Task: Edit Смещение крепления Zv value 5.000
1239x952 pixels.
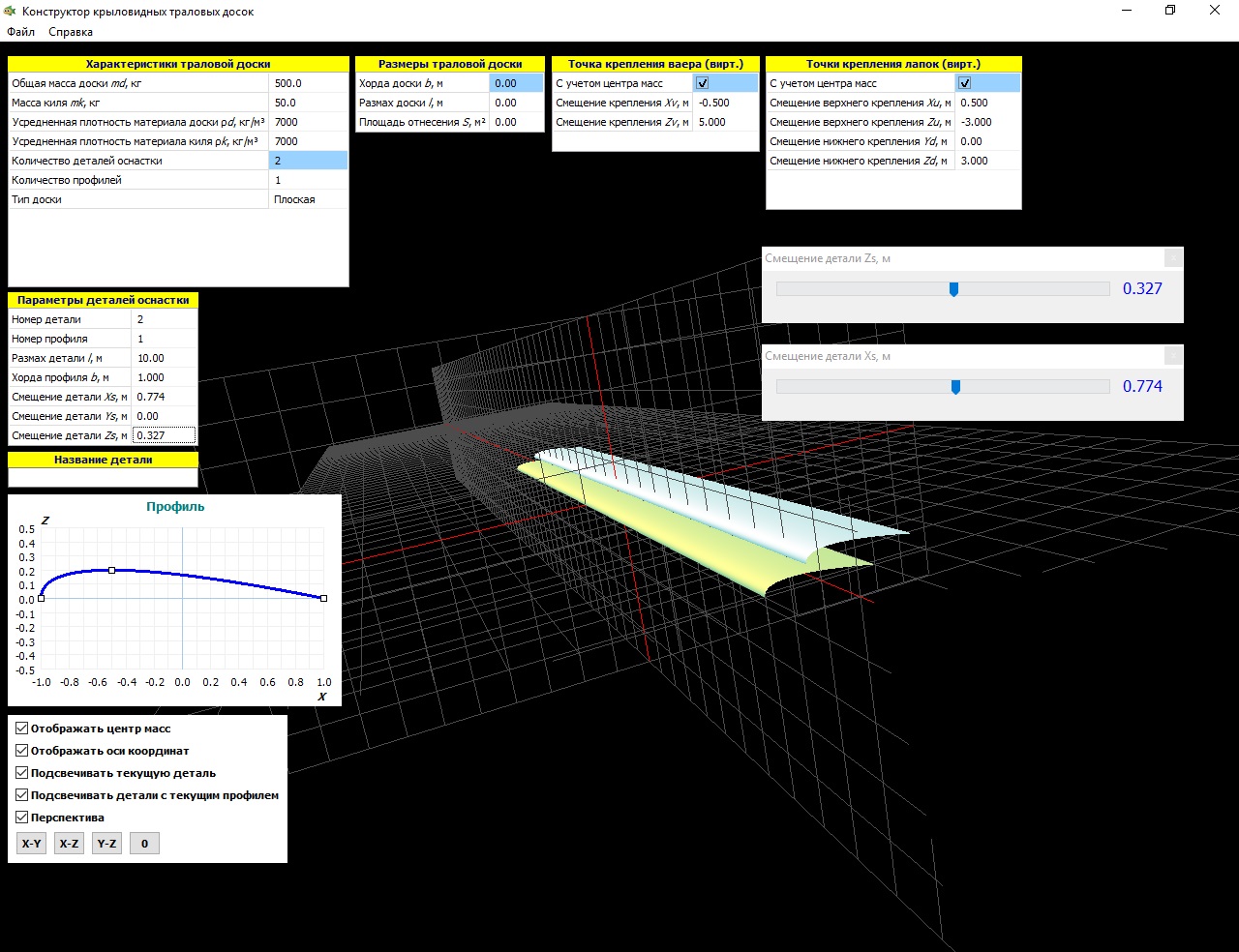Action: 726,122
